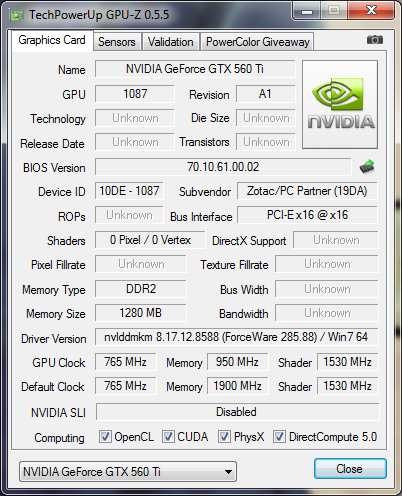The width and height of the screenshot is (402, 496).
Task: Select the Graphics Card tab
Action: [x=52, y=40]
